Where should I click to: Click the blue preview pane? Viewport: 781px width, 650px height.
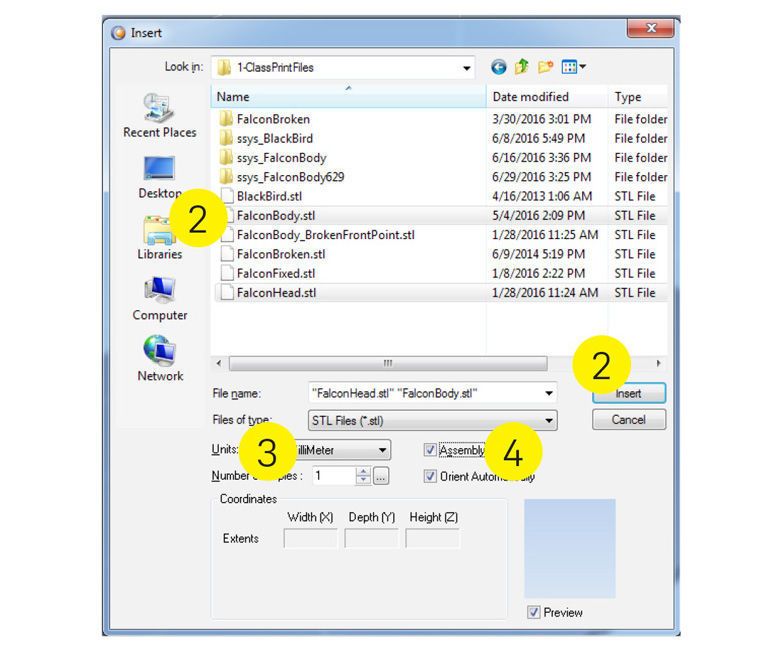tap(570, 548)
